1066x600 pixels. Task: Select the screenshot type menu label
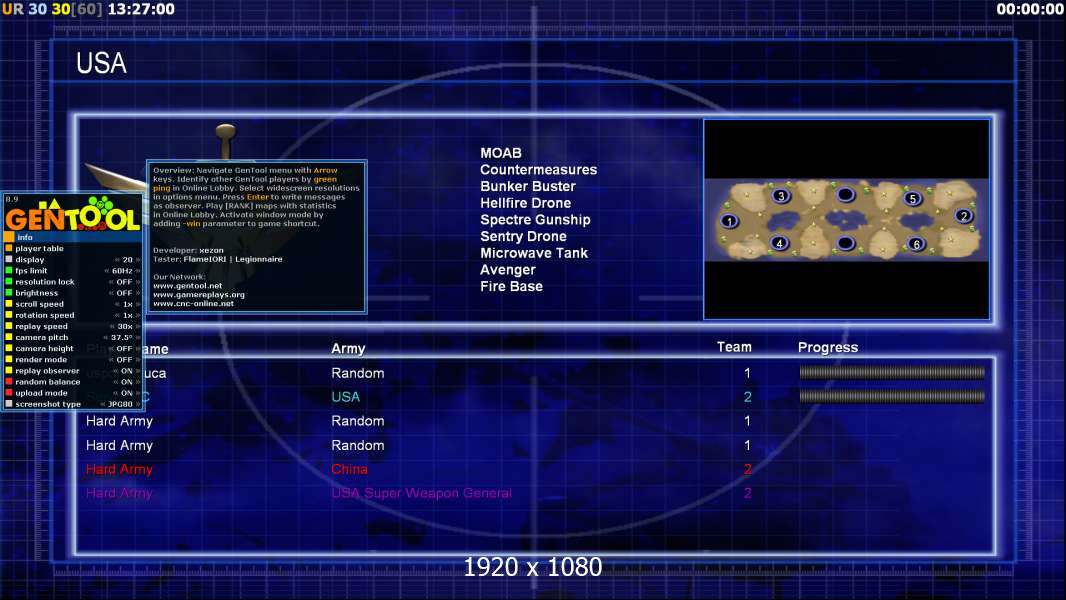48,404
